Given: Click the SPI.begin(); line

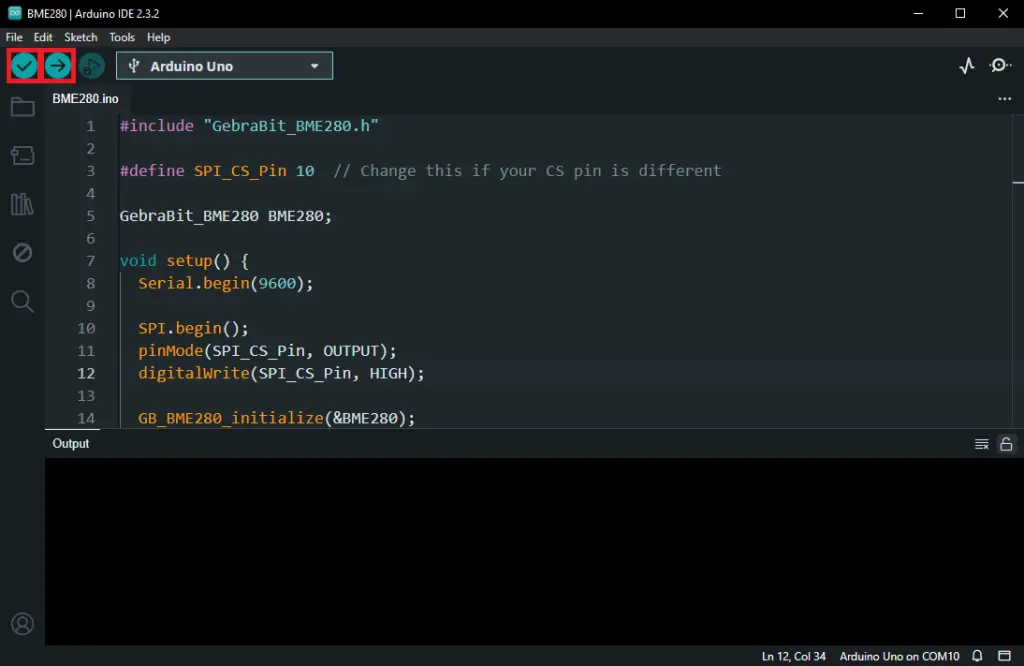Looking at the screenshot, I should tap(193, 328).
